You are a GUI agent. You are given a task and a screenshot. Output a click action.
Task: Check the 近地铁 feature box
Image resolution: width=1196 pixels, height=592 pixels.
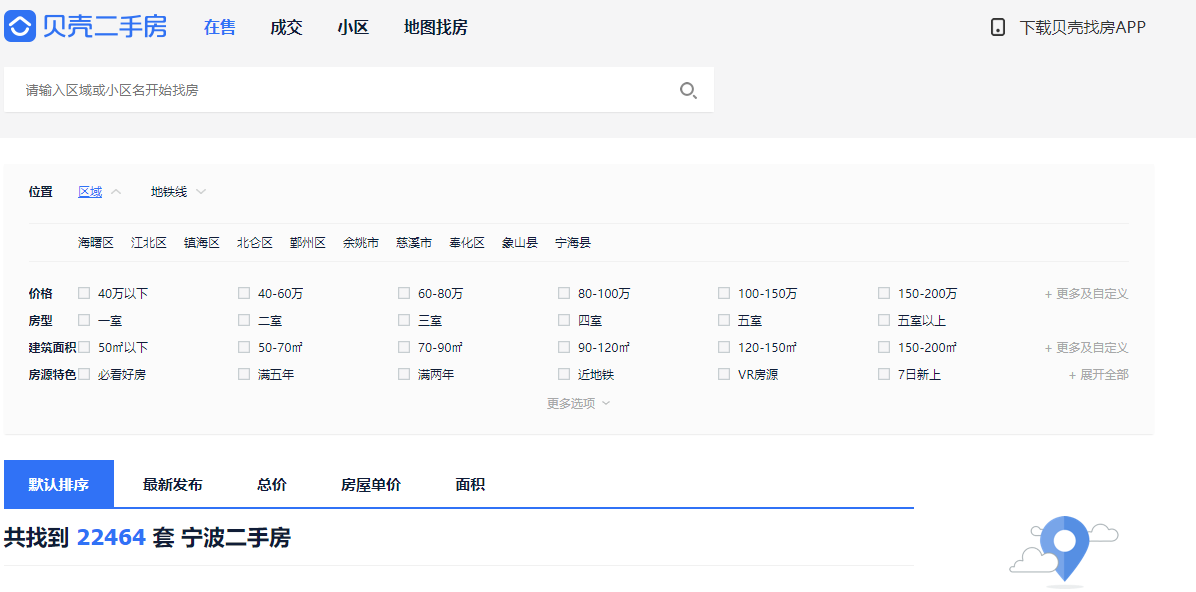pyautogui.click(x=564, y=374)
